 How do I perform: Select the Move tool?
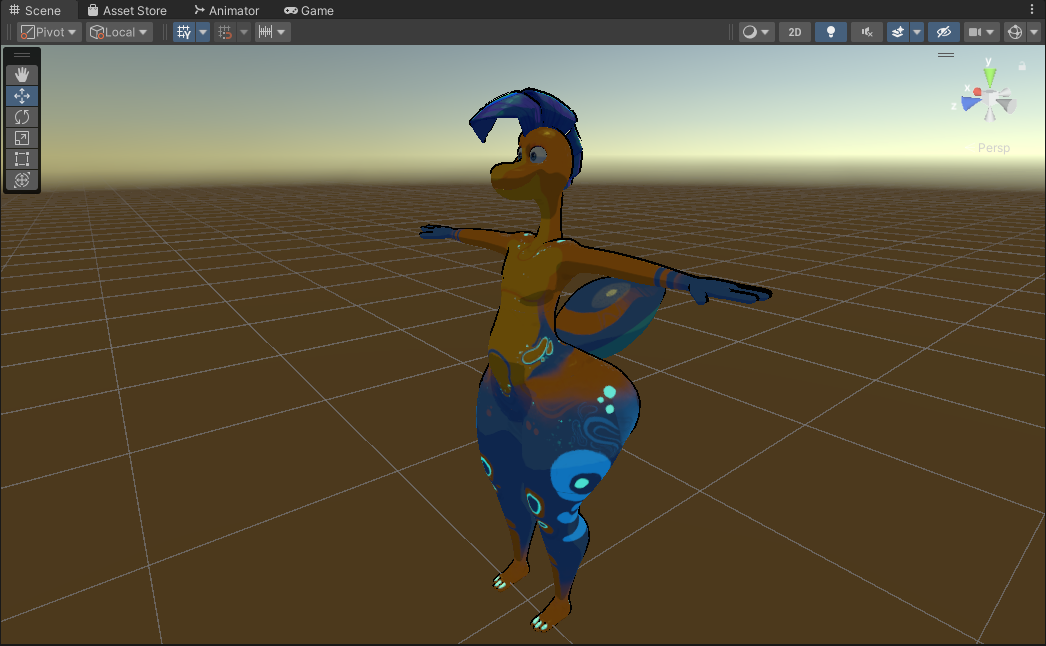click(x=22, y=96)
